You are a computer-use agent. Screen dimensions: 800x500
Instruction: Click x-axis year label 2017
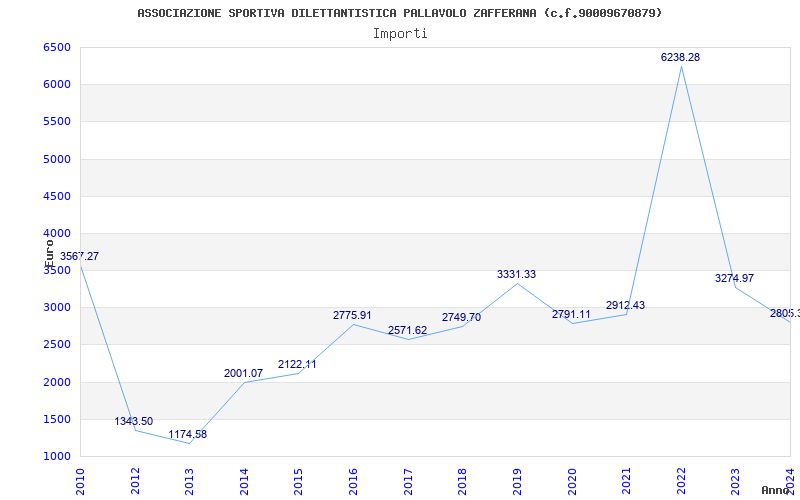click(x=408, y=481)
